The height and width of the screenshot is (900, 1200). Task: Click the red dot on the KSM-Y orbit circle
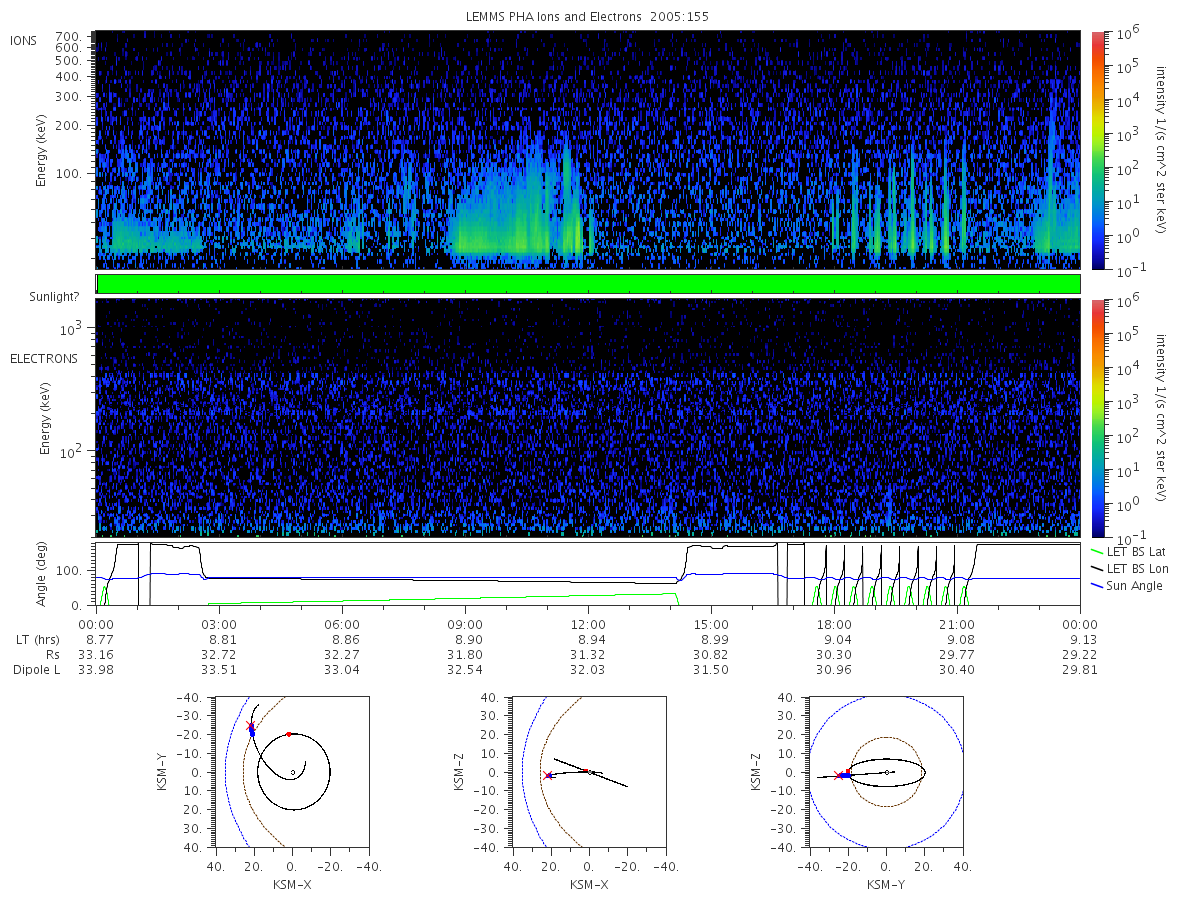[x=289, y=734]
